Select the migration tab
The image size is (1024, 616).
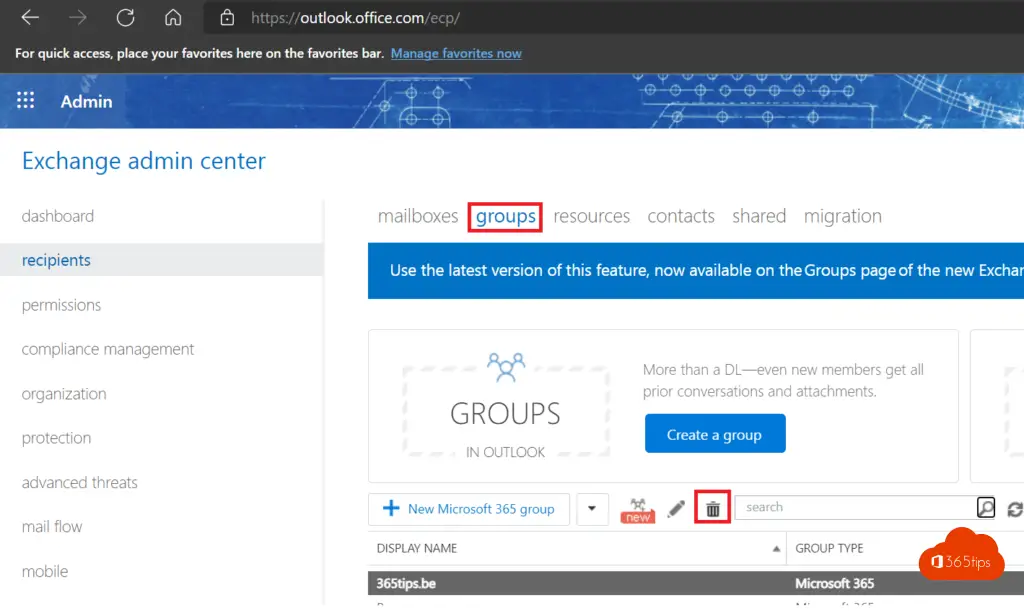tap(842, 216)
